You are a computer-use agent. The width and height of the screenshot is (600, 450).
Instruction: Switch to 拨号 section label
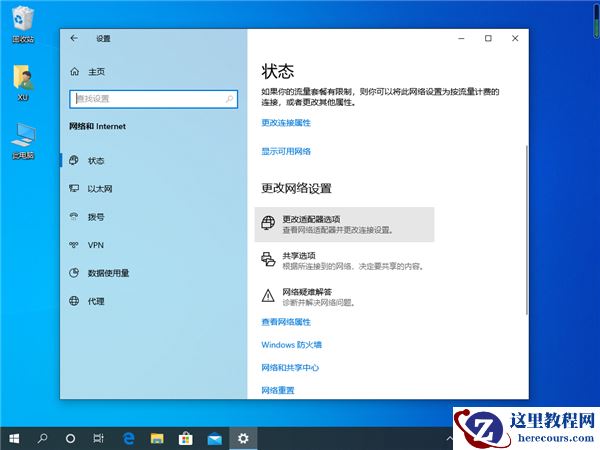pyautogui.click(x=96, y=217)
